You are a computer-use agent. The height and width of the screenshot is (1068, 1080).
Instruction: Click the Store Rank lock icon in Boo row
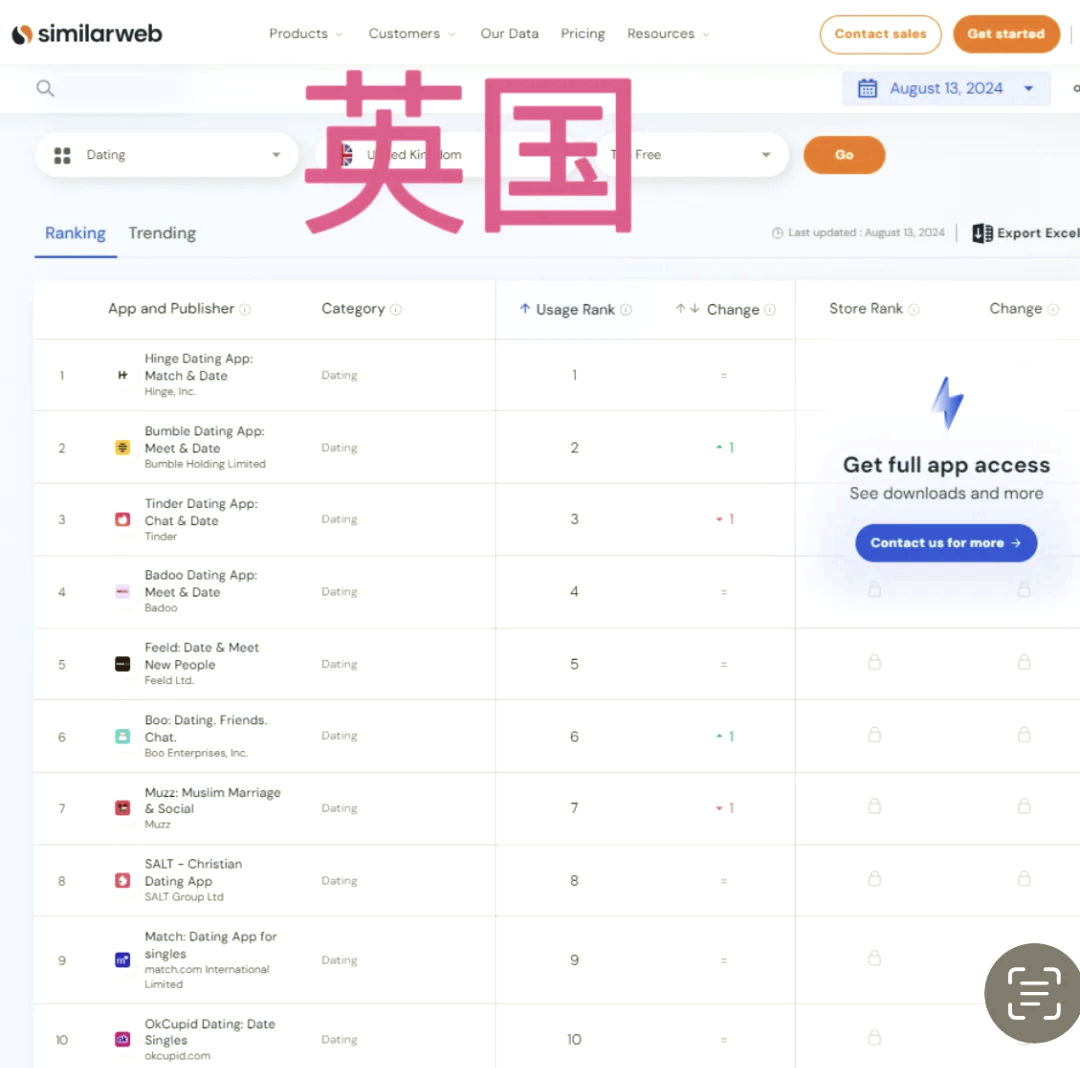point(874,735)
